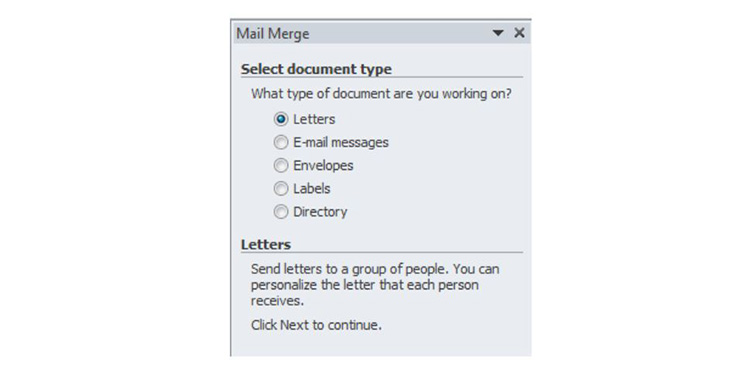Open the Mail Merge pane options arrow

coord(498,33)
